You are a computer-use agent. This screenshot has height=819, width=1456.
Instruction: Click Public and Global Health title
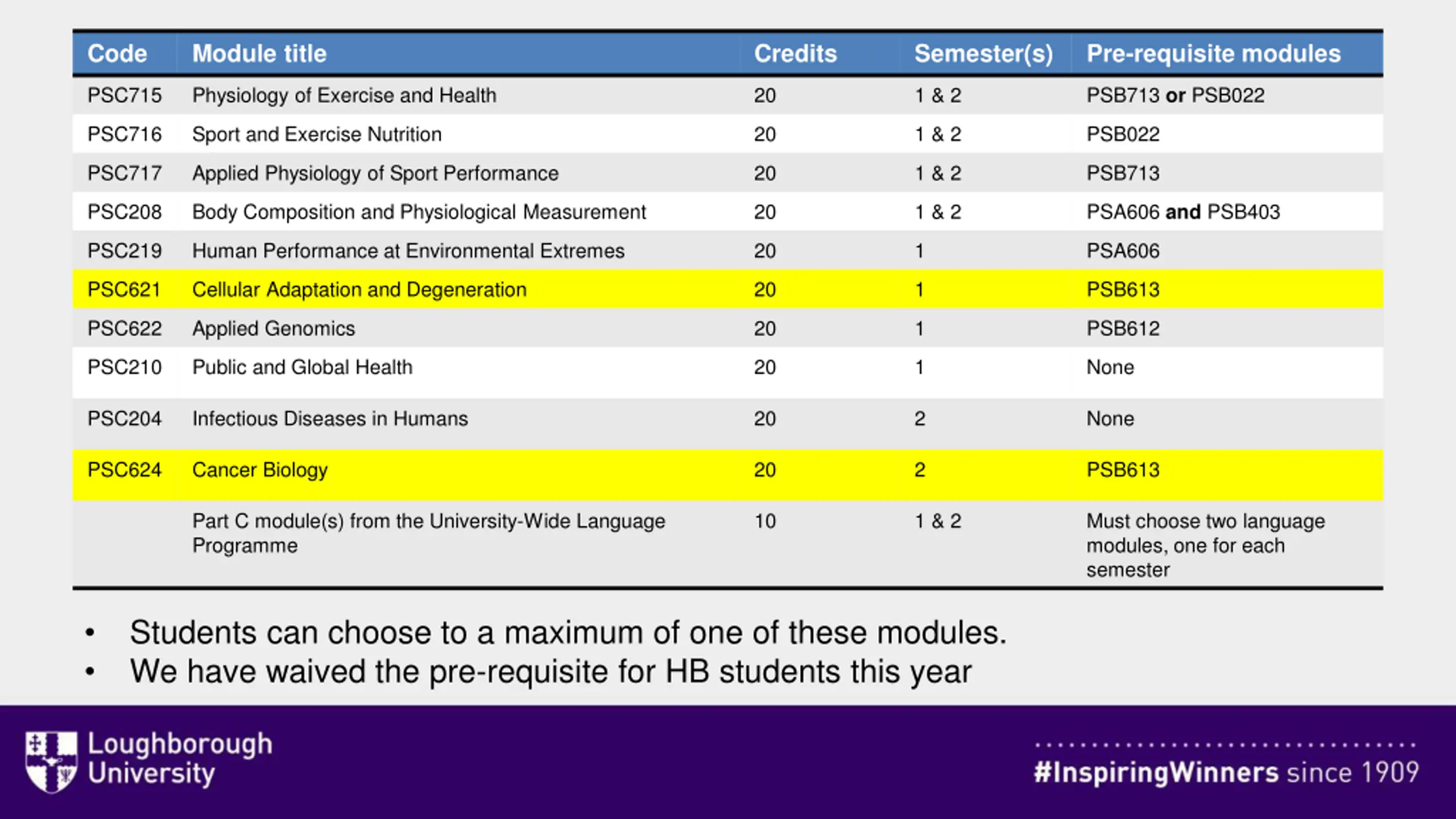click(x=303, y=367)
